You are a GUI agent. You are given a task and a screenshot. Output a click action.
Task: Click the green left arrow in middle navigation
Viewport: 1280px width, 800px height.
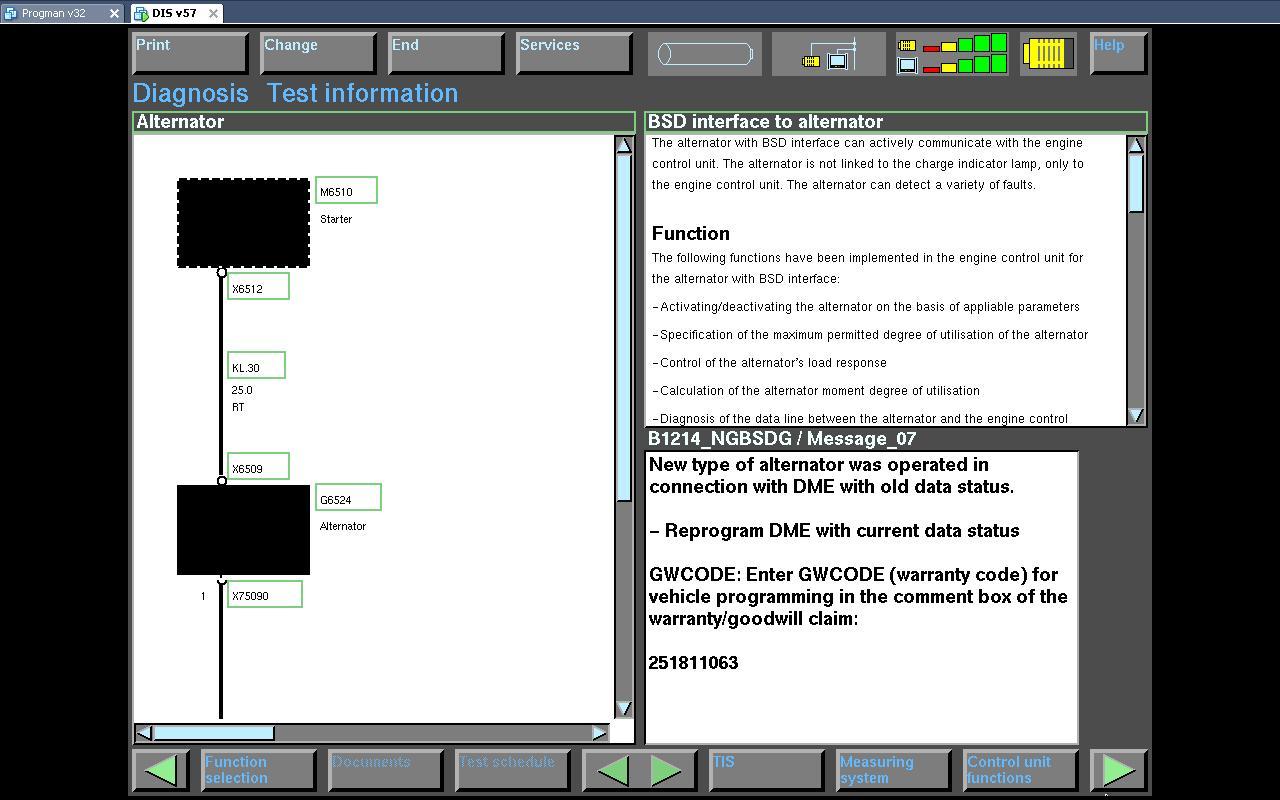(x=612, y=770)
